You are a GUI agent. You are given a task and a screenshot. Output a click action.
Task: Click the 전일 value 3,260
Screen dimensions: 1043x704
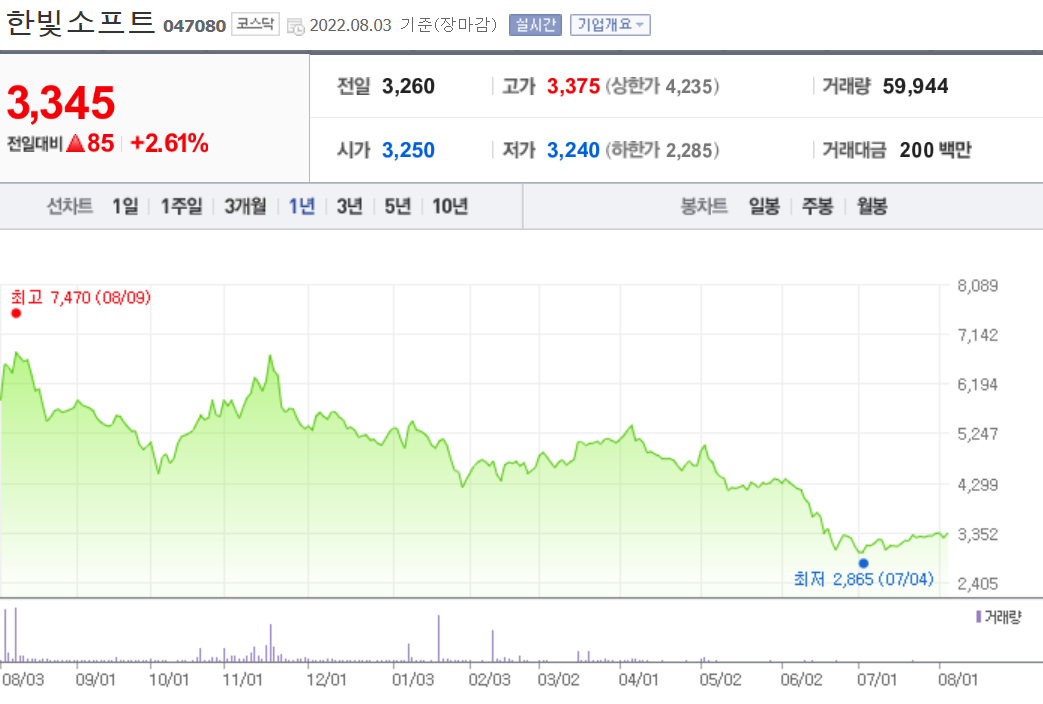tap(408, 86)
